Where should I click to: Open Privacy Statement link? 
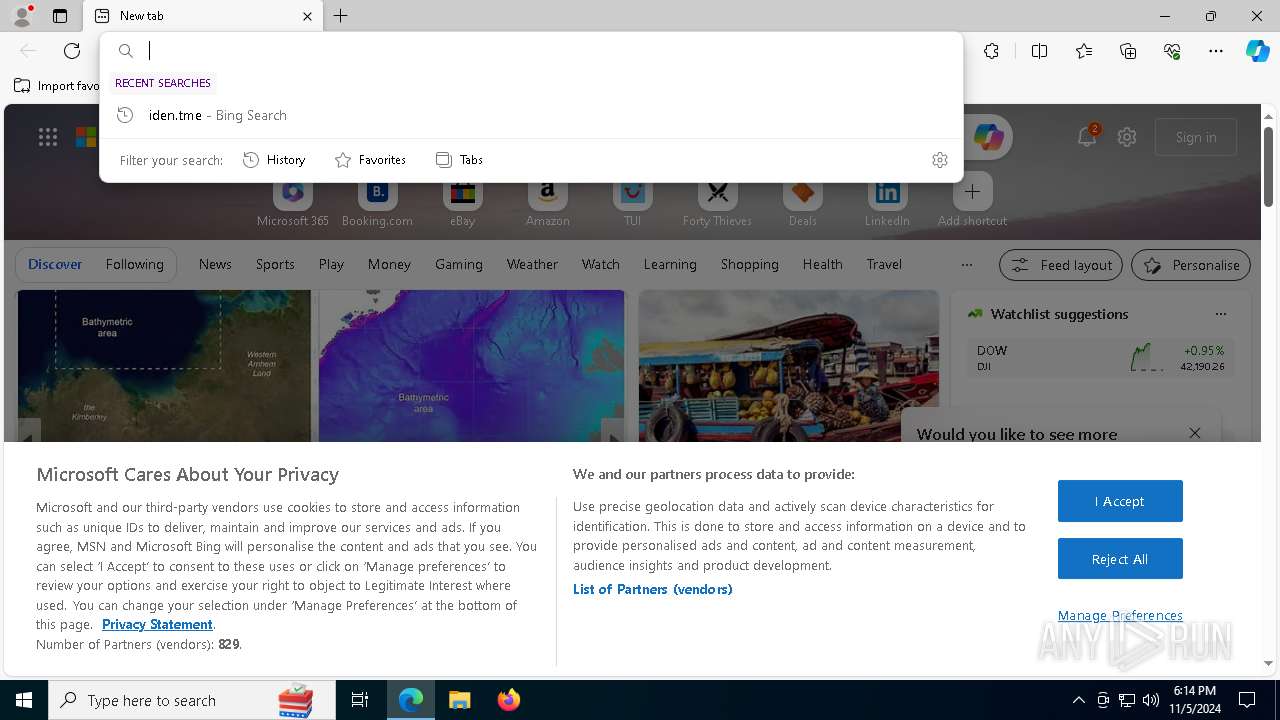pos(157,624)
